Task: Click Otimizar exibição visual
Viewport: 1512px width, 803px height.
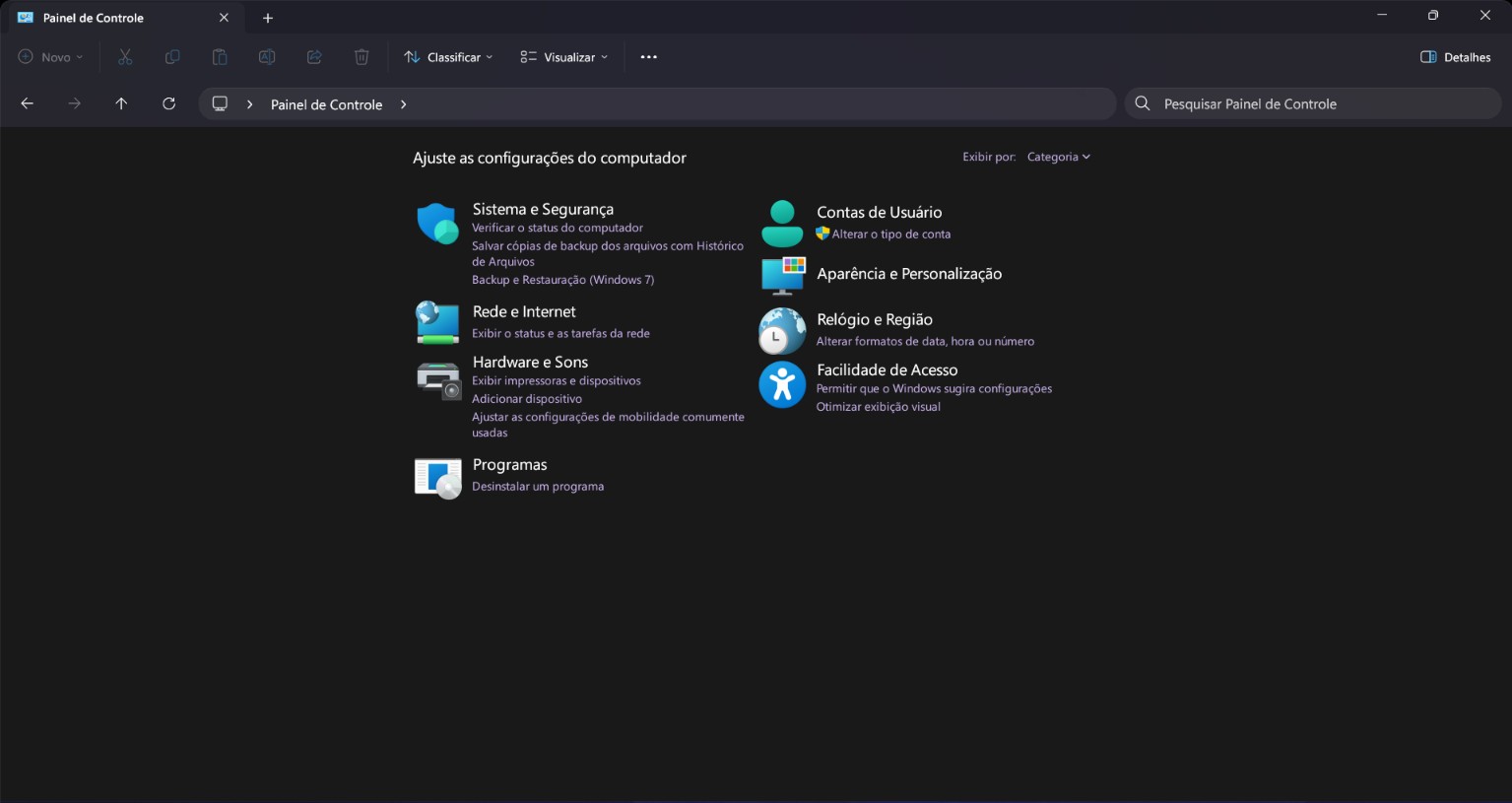Action: click(x=878, y=407)
